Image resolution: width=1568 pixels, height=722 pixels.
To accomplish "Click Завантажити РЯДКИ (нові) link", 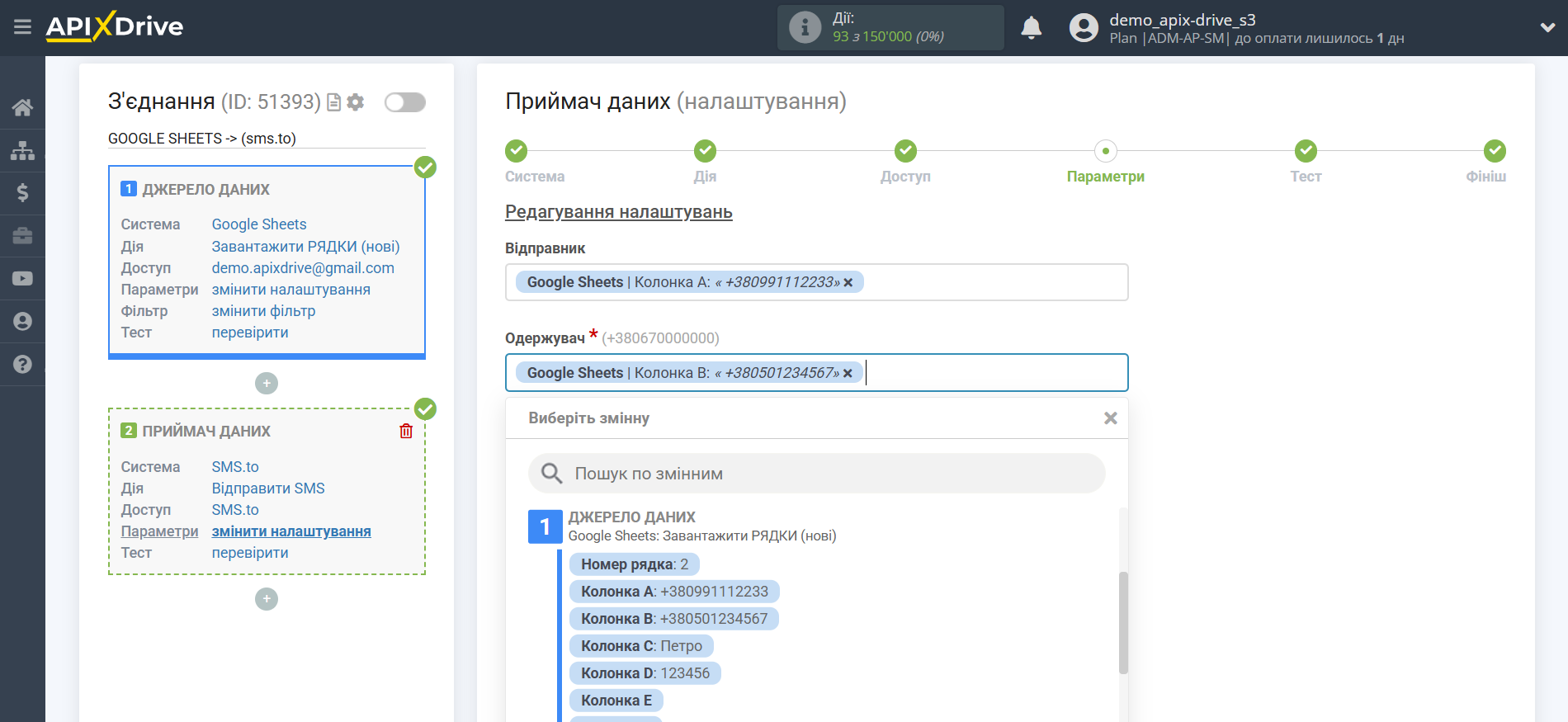I will [x=305, y=247].
